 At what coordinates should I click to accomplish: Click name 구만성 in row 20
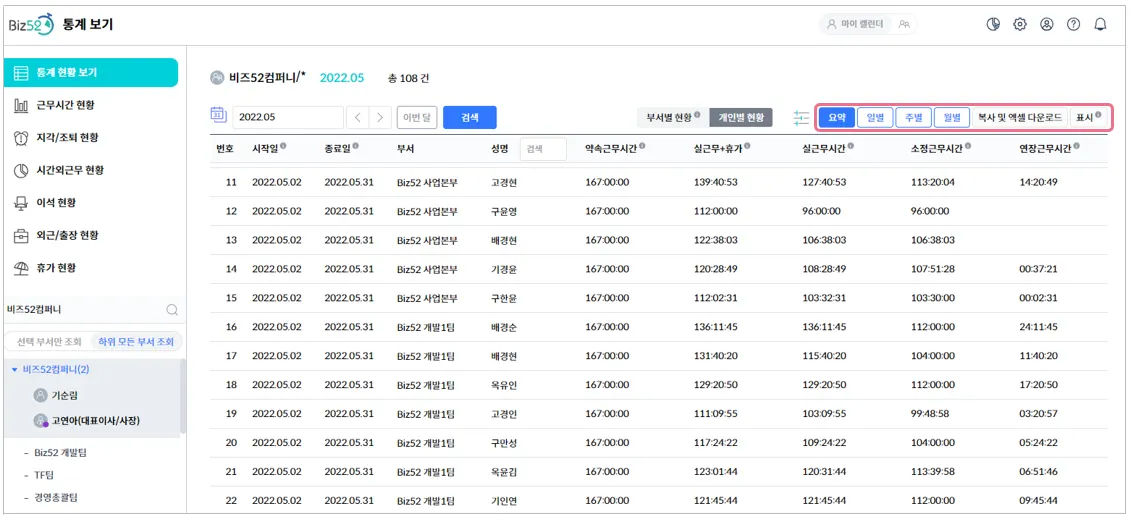[x=503, y=443]
